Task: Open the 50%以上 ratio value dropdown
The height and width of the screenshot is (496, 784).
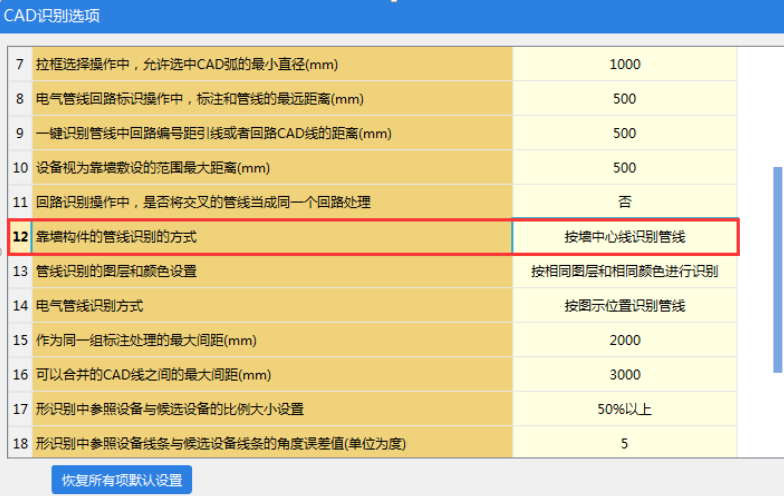Action: click(624, 409)
